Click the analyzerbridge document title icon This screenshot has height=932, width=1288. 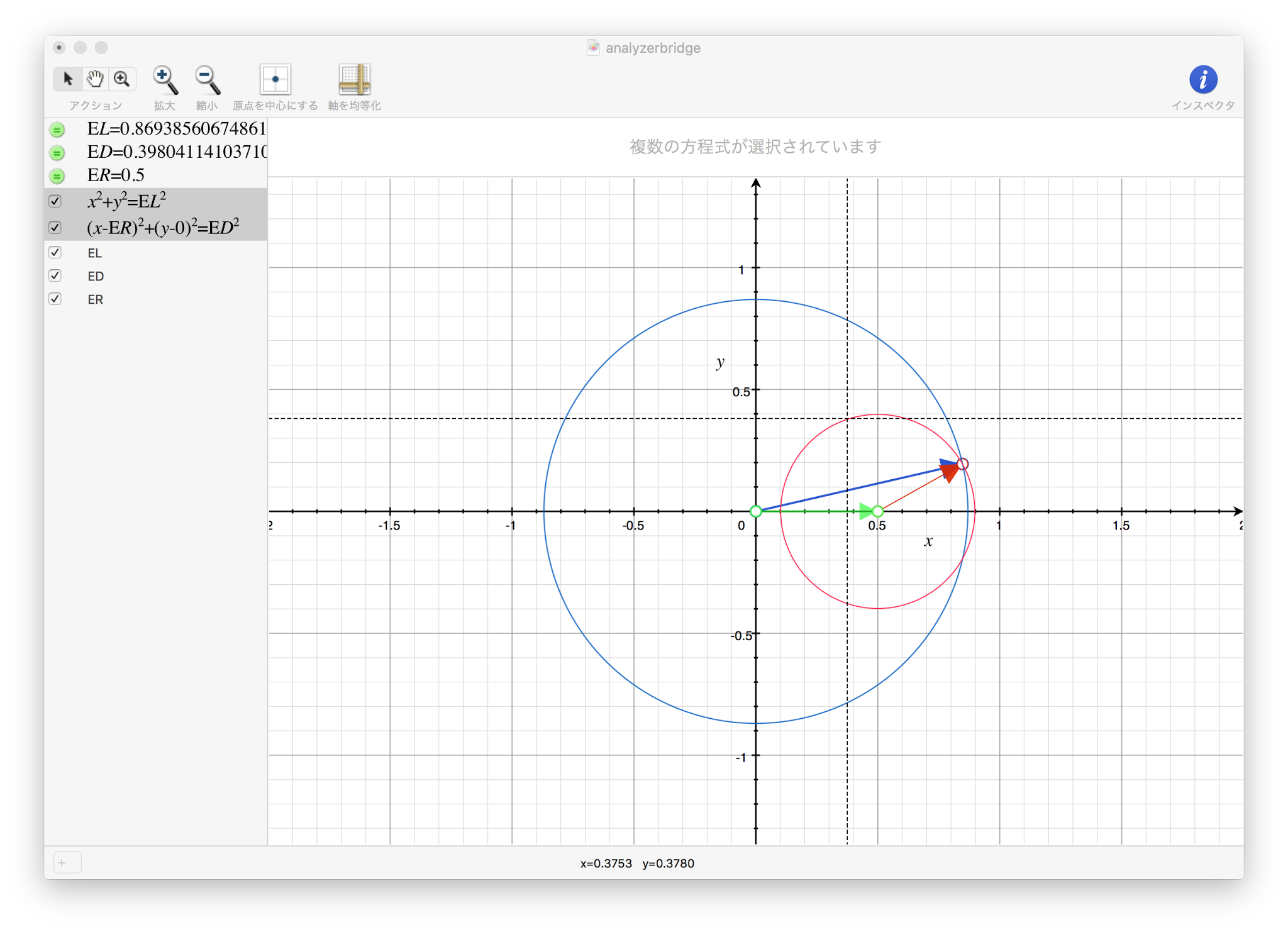click(x=593, y=48)
